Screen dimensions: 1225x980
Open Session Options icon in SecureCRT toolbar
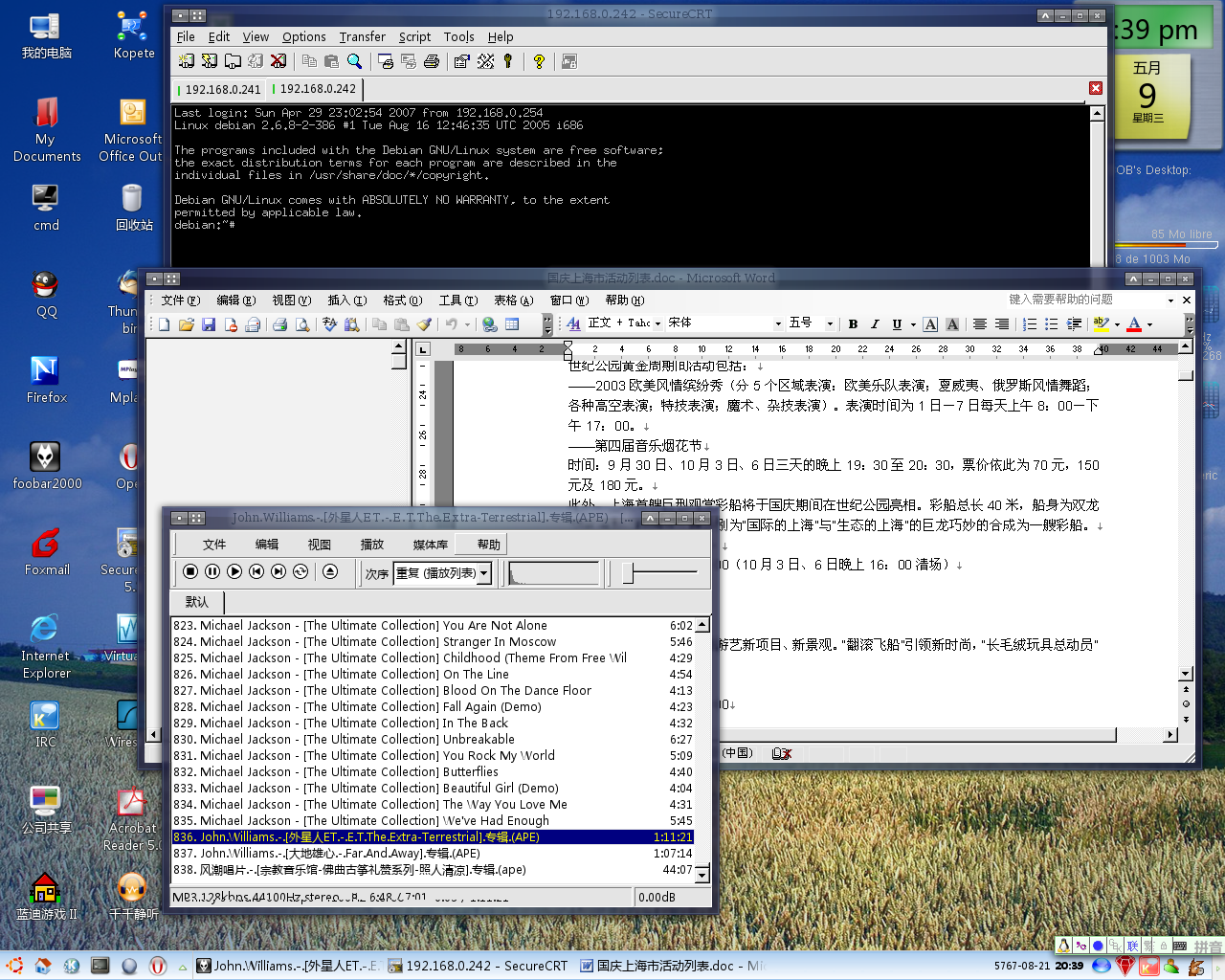tap(461, 61)
